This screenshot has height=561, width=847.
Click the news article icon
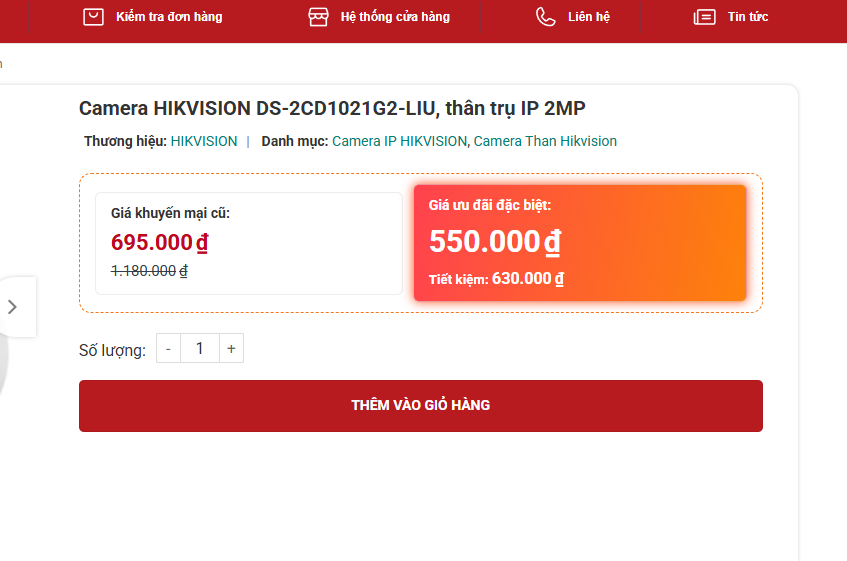tap(704, 17)
